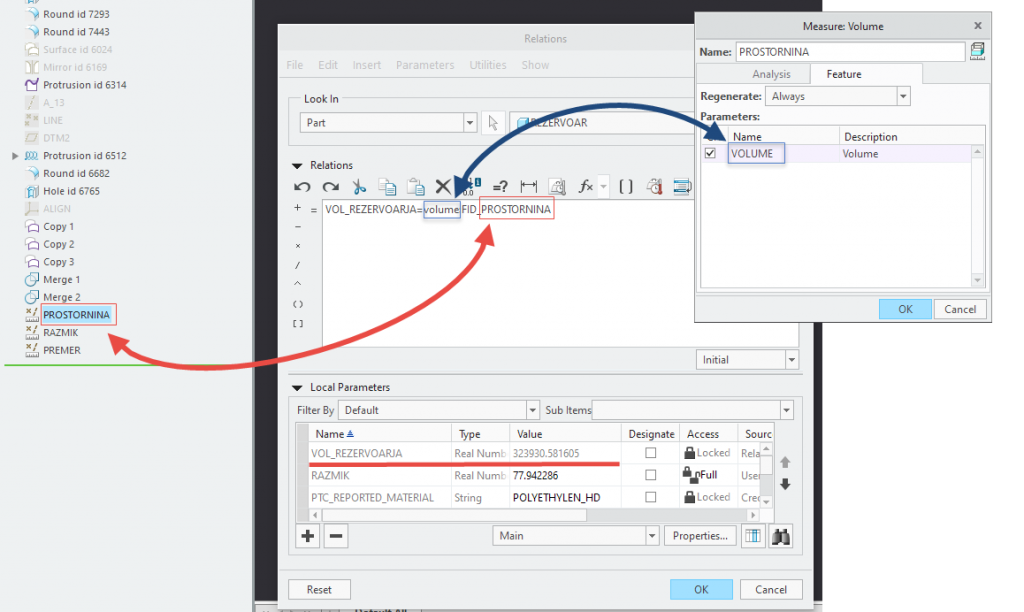The image size is (1024, 612).
Task: Click the remove parameter minus button
Action: 337,536
